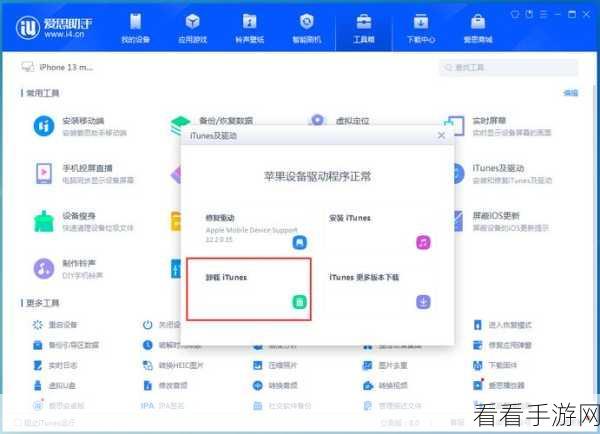Viewport: 600px width, 434px height.
Task: Open 实时日志 (Real-time log) tool
Action: [55, 365]
